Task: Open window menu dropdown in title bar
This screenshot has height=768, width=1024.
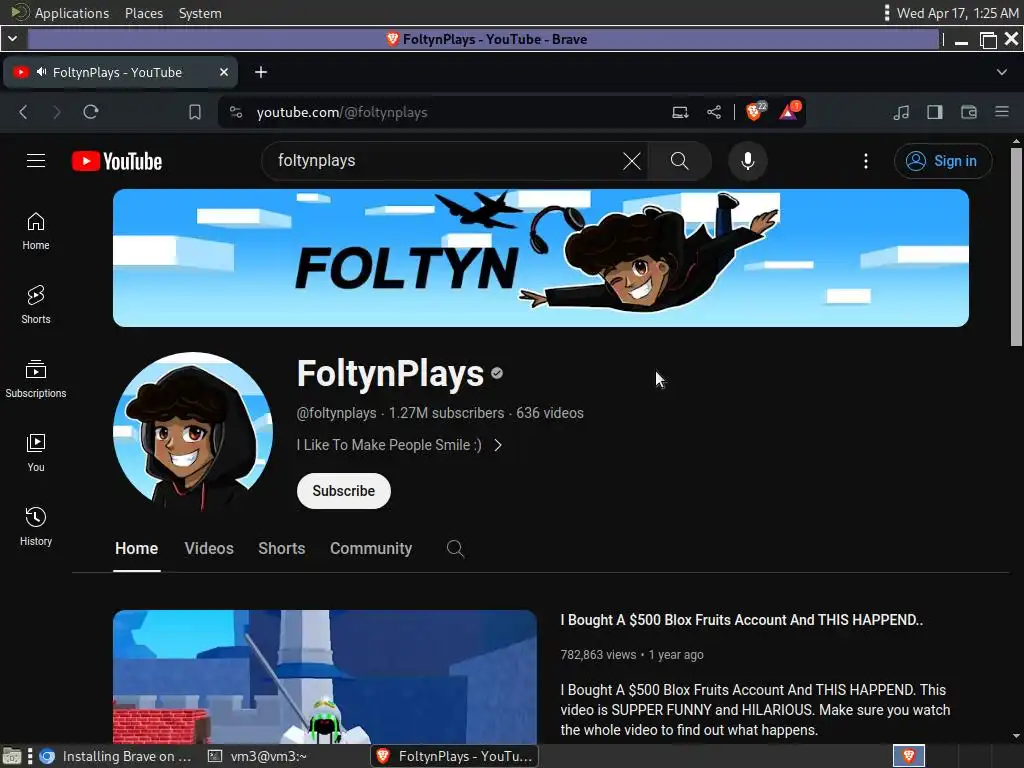Action: point(12,39)
